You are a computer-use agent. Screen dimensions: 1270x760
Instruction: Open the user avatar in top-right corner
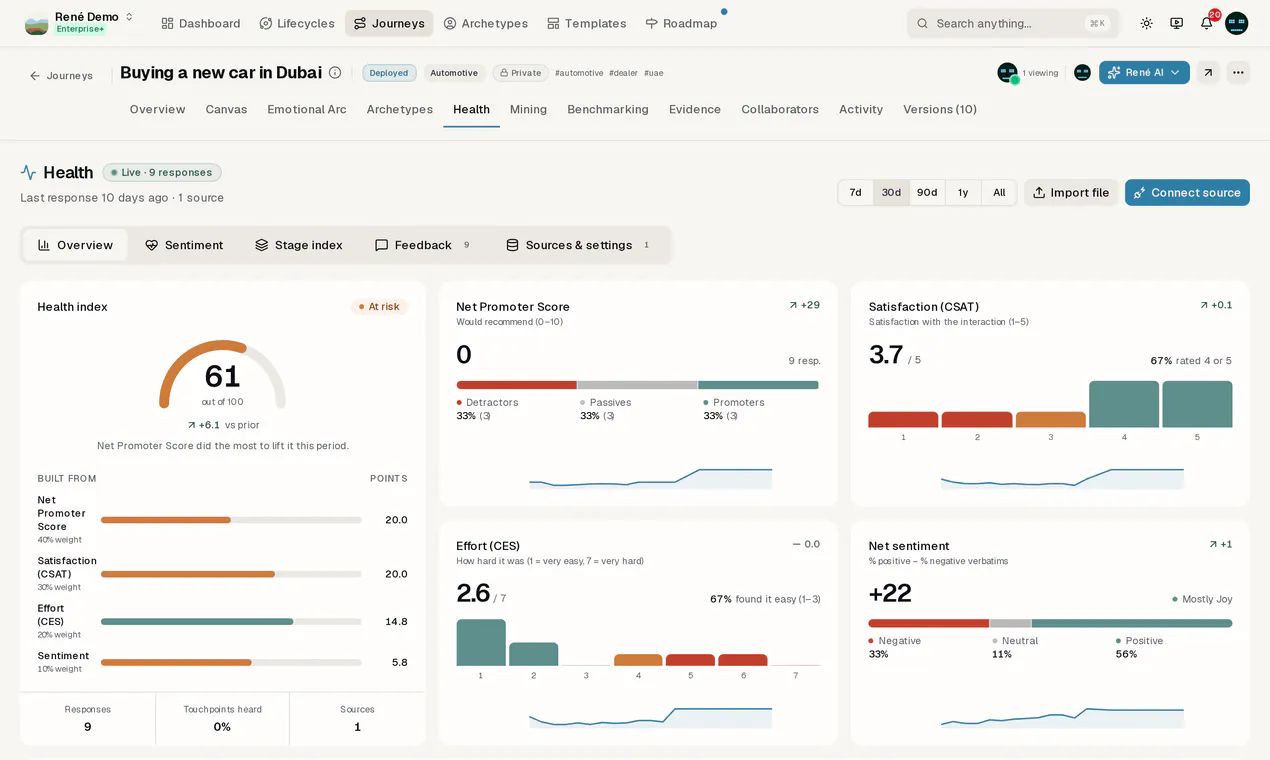tap(1237, 23)
